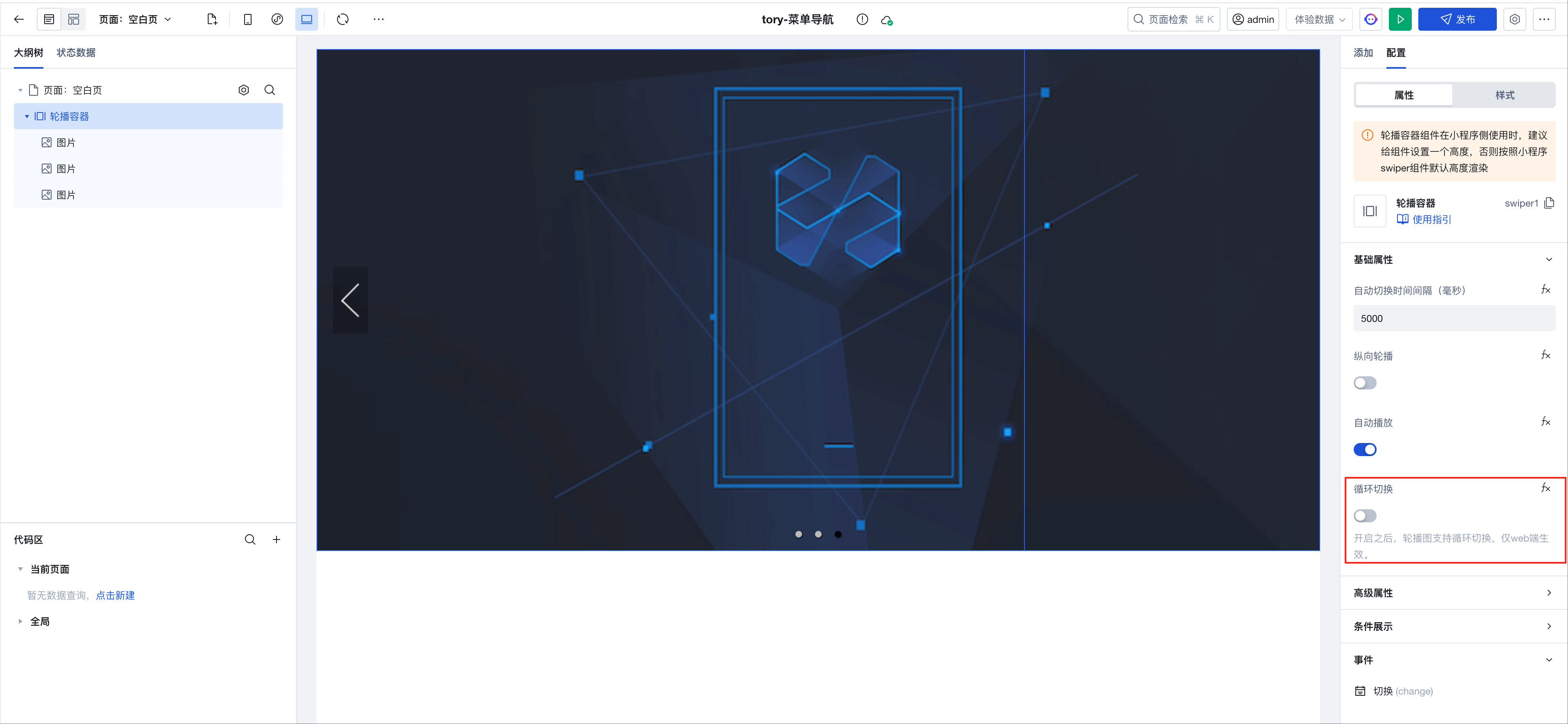Select second 图片 item in outline tree
The height and width of the screenshot is (724, 1568).
tap(148, 169)
